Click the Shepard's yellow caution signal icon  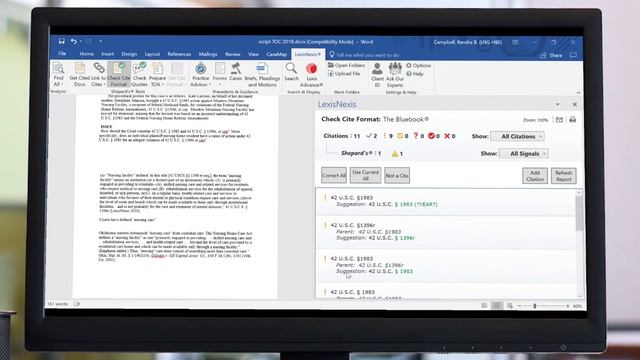394,154
